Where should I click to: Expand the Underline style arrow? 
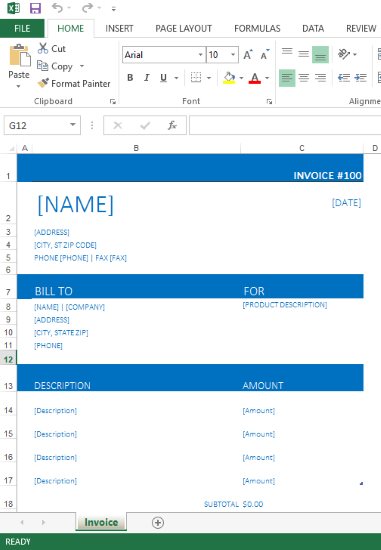[176, 78]
